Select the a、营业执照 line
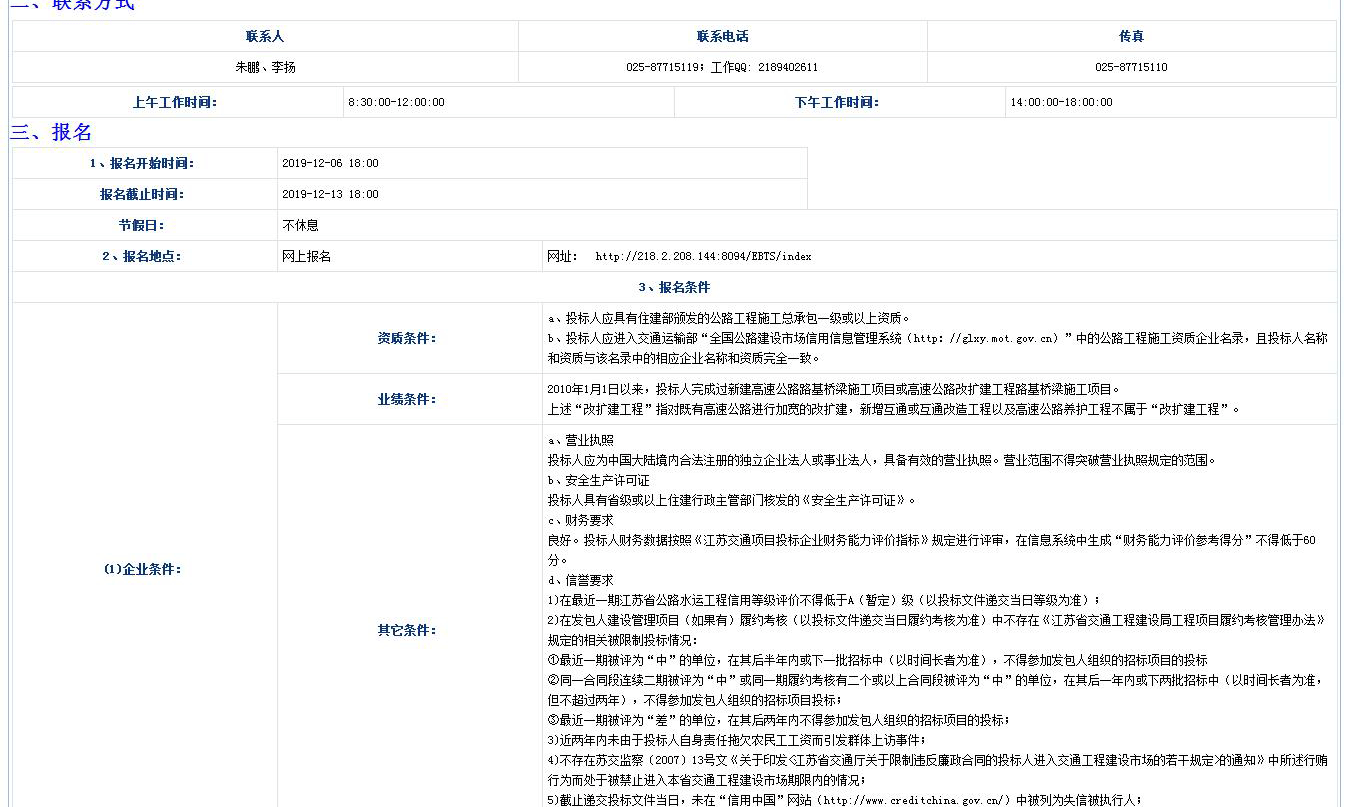Screen dimensions: 1349x807 click(581, 440)
